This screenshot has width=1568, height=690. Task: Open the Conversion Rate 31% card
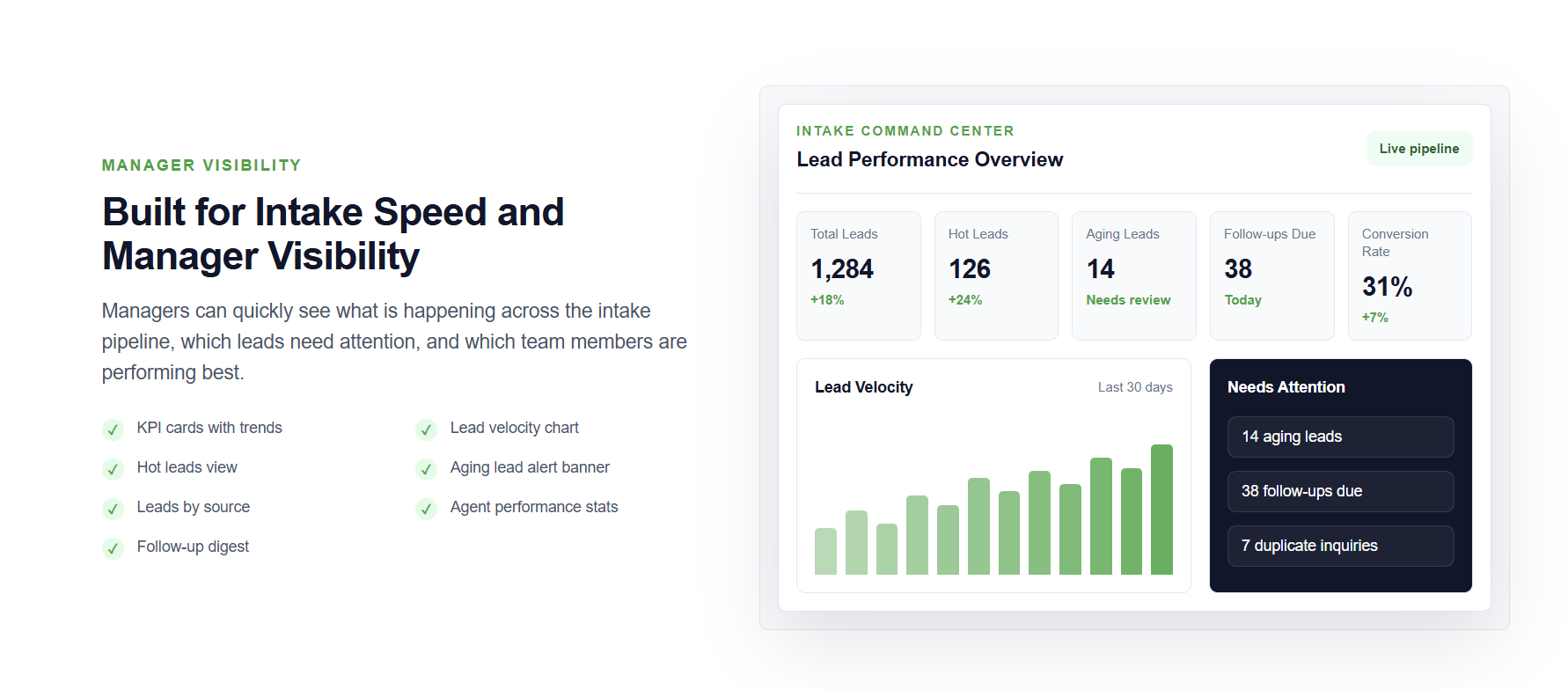point(1410,275)
